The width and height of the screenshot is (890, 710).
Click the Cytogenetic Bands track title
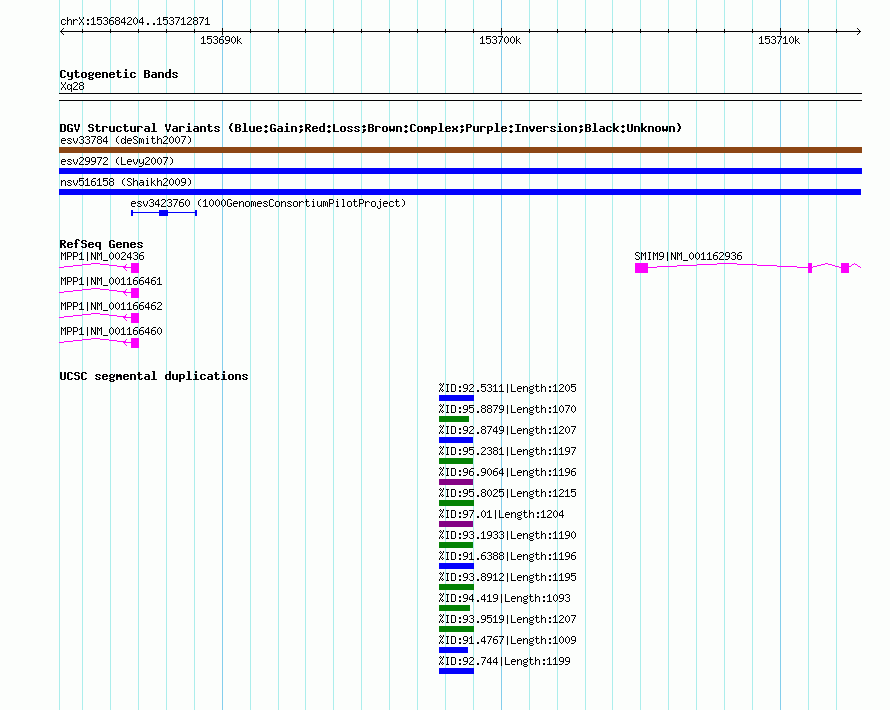click(119, 74)
